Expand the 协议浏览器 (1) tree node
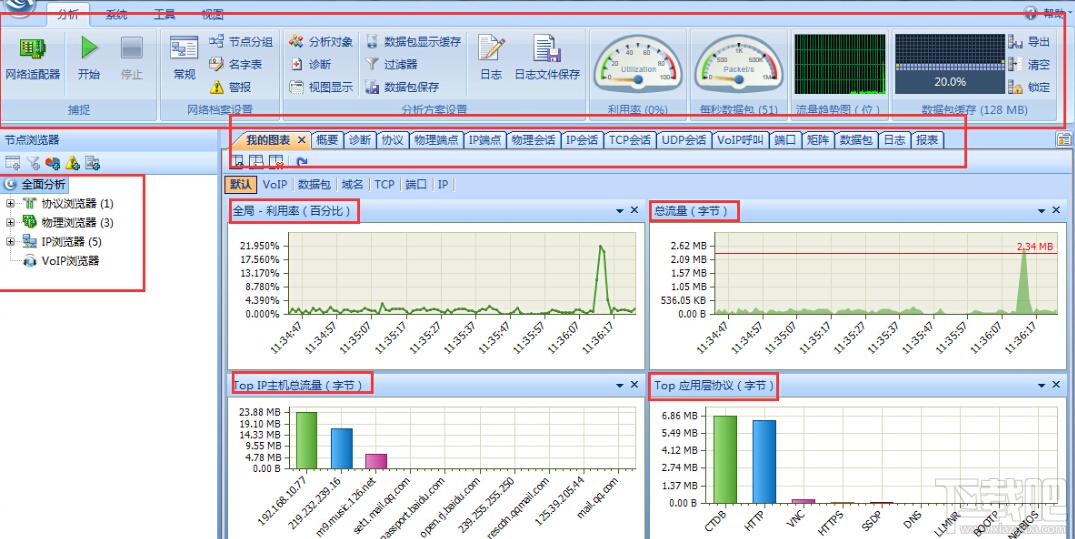Screen dimensions: 1075x539 click(10, 204)
